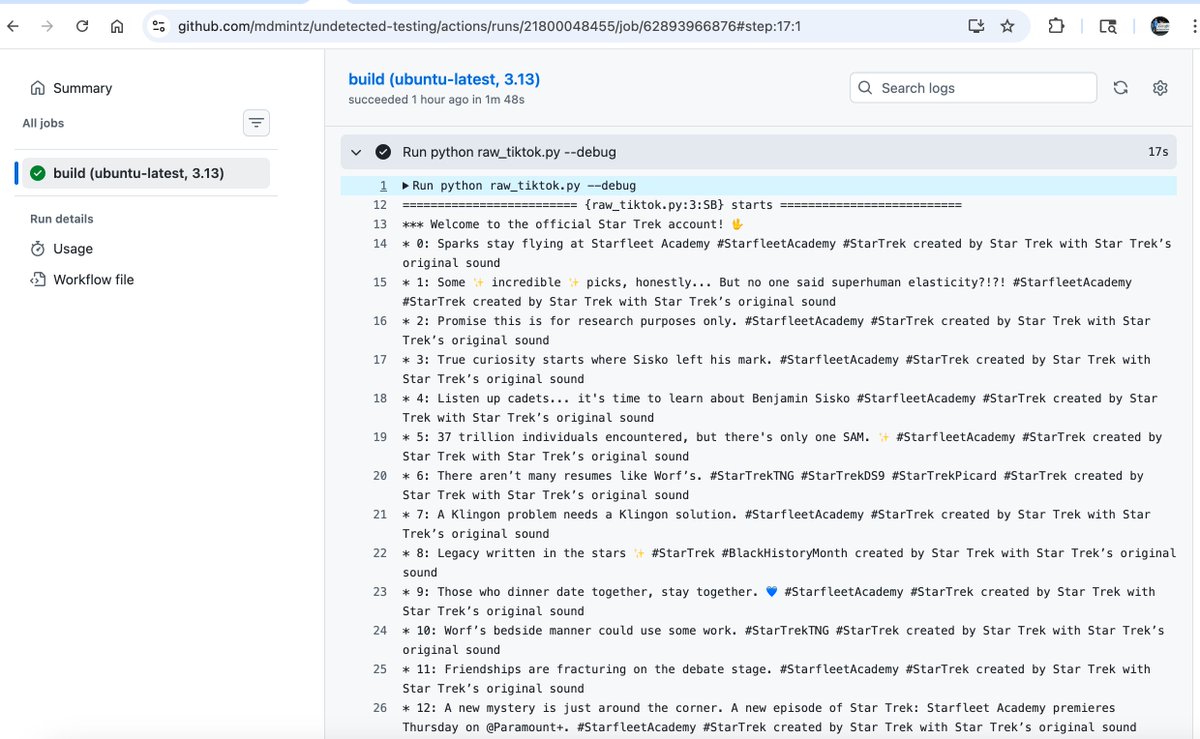Go back with the browser back arrow
Screen dimensions: 1200x739
tap(13, 27)
